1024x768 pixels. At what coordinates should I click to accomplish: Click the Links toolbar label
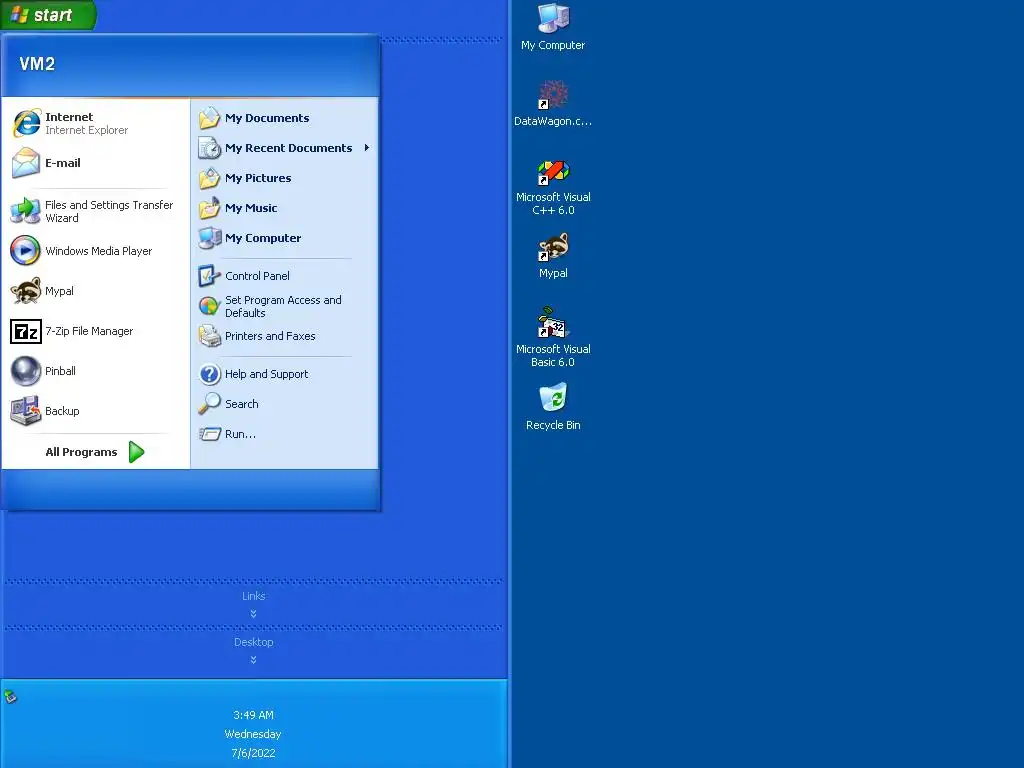253,596
